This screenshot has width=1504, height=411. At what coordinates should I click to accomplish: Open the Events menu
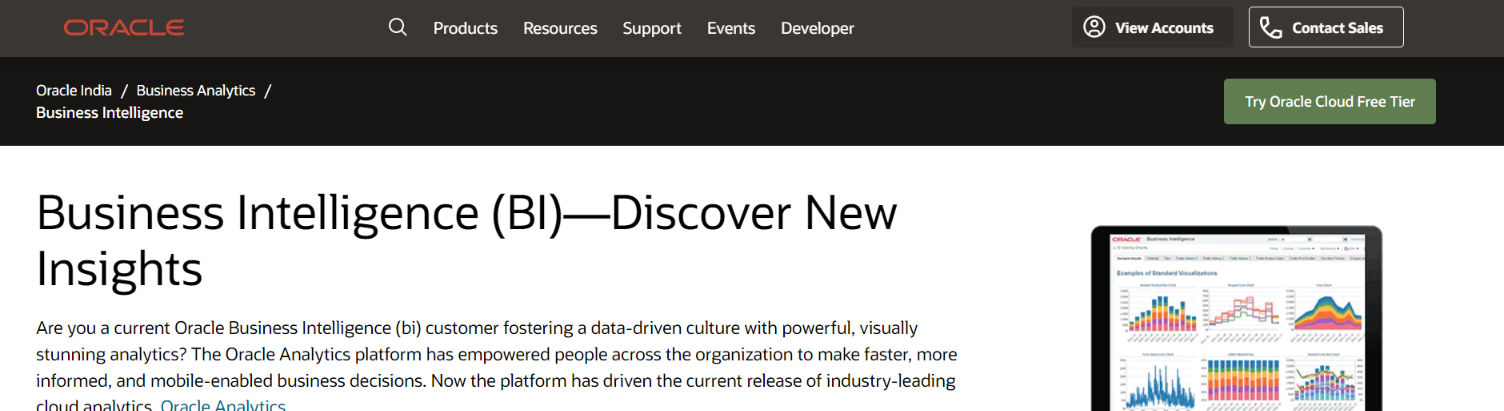pyautogui.click(x=731, y=28)
